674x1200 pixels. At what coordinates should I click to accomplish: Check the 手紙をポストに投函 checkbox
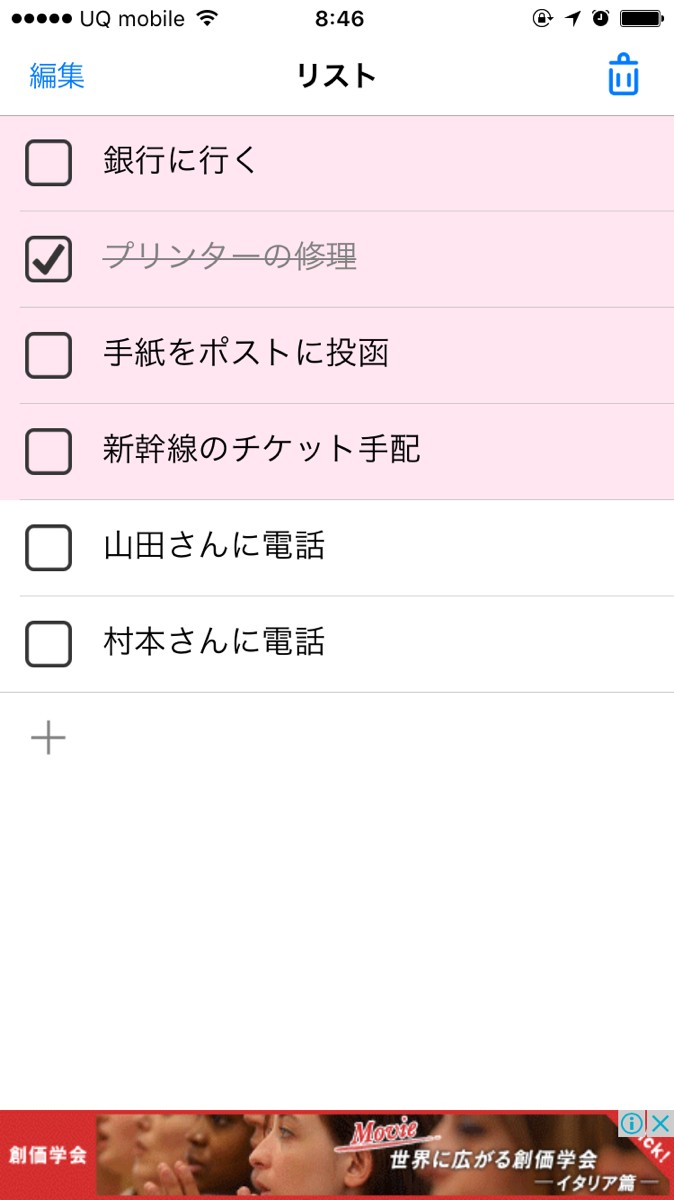48,355
